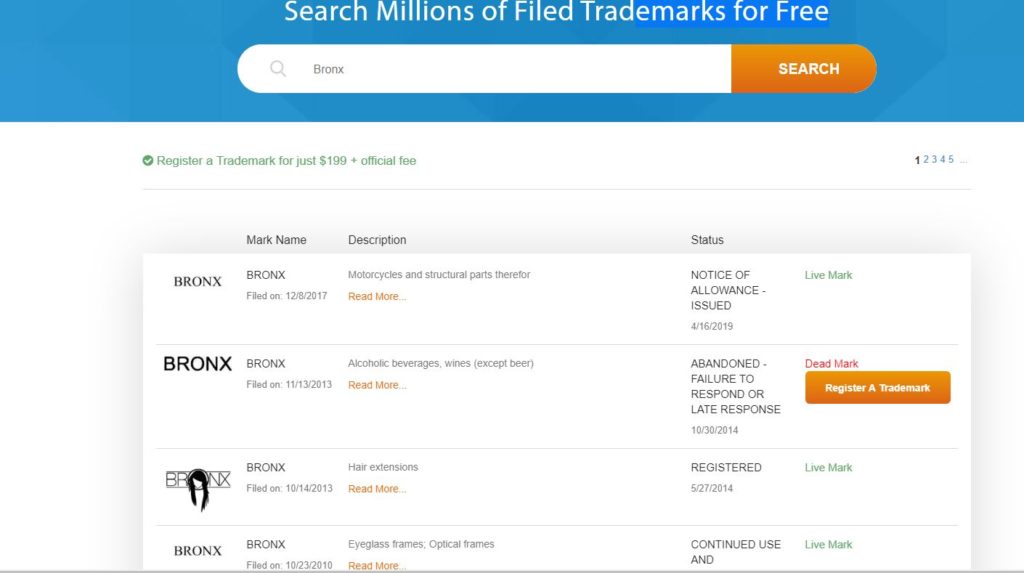Screen dimensions: 1024x573
Task: Click bold BRONX logo of abandoned mark
Action: [x=197, y=364]
